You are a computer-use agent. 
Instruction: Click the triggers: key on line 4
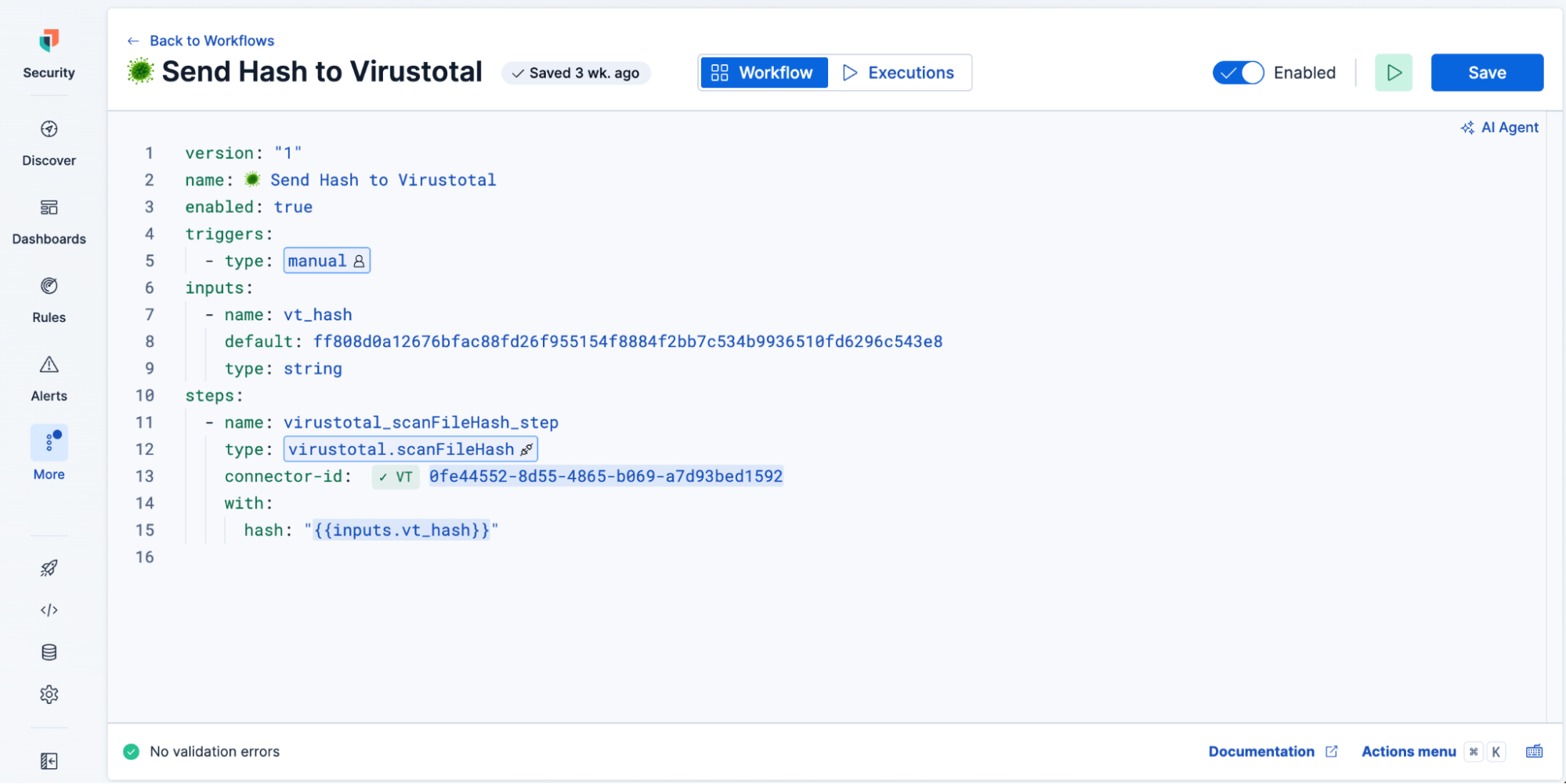click(229, 234)
